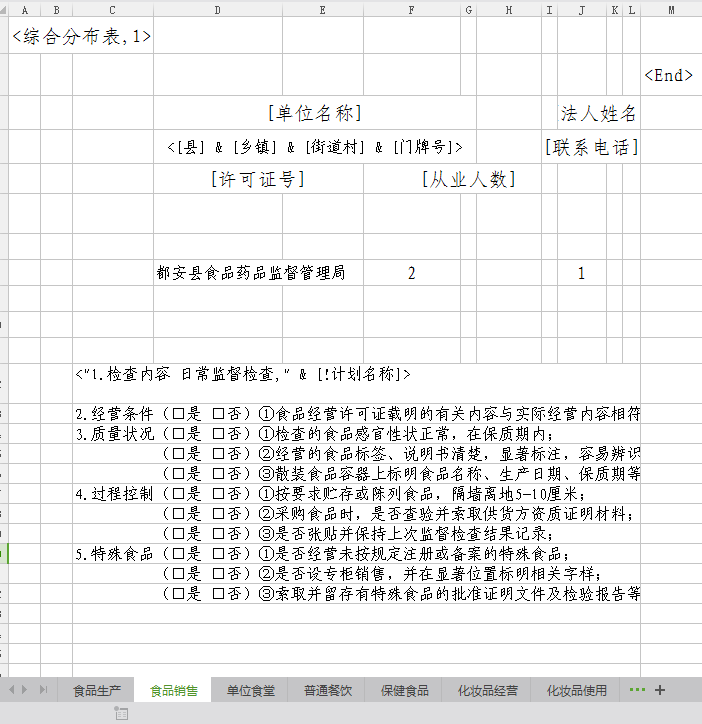This screenshot has width=702, height=724.
Task: Switch to the 食品生产 sheet tab
Action: [x=97, y=690]
